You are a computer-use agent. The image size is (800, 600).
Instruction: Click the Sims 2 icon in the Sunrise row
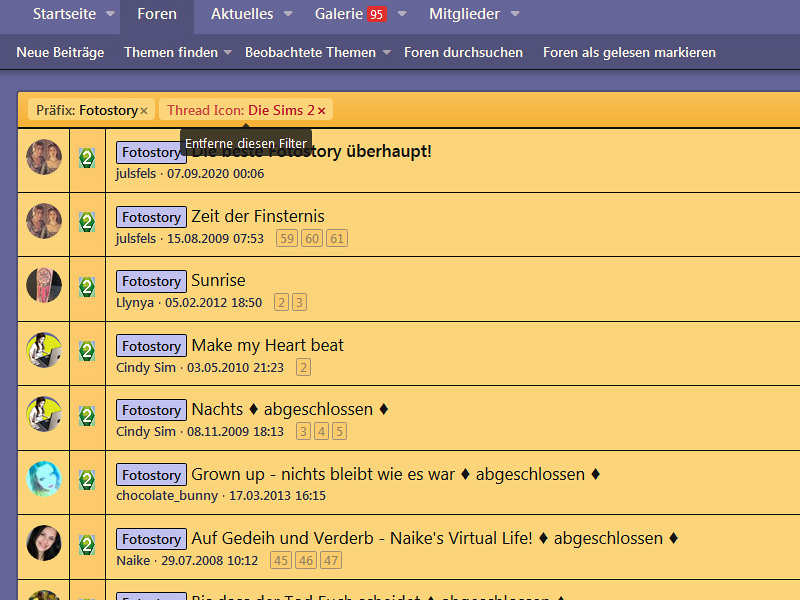tap(87, 287)
